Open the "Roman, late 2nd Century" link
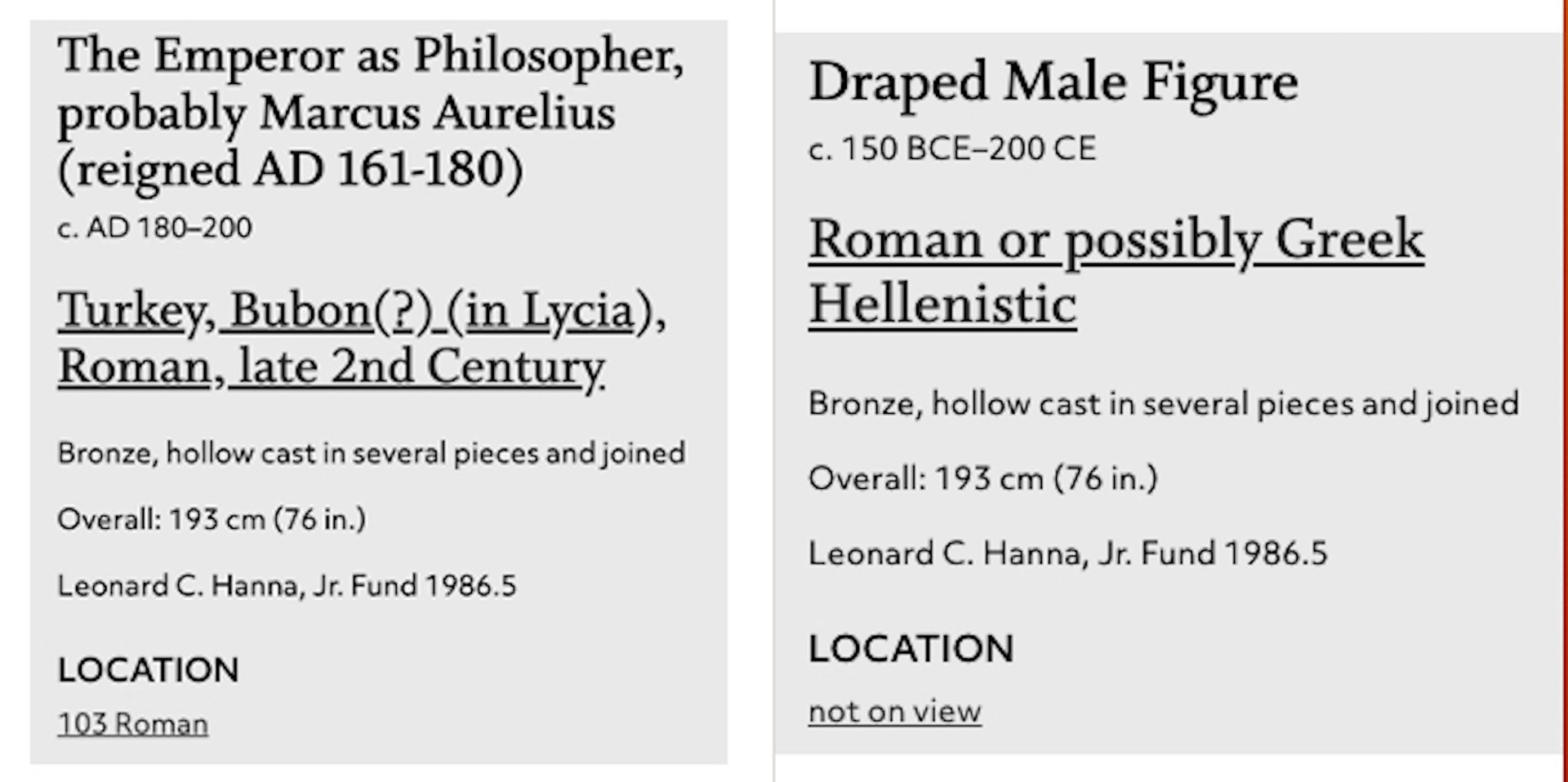The height and width of the screenshot is (782, 1568). (x=331, y=367)
